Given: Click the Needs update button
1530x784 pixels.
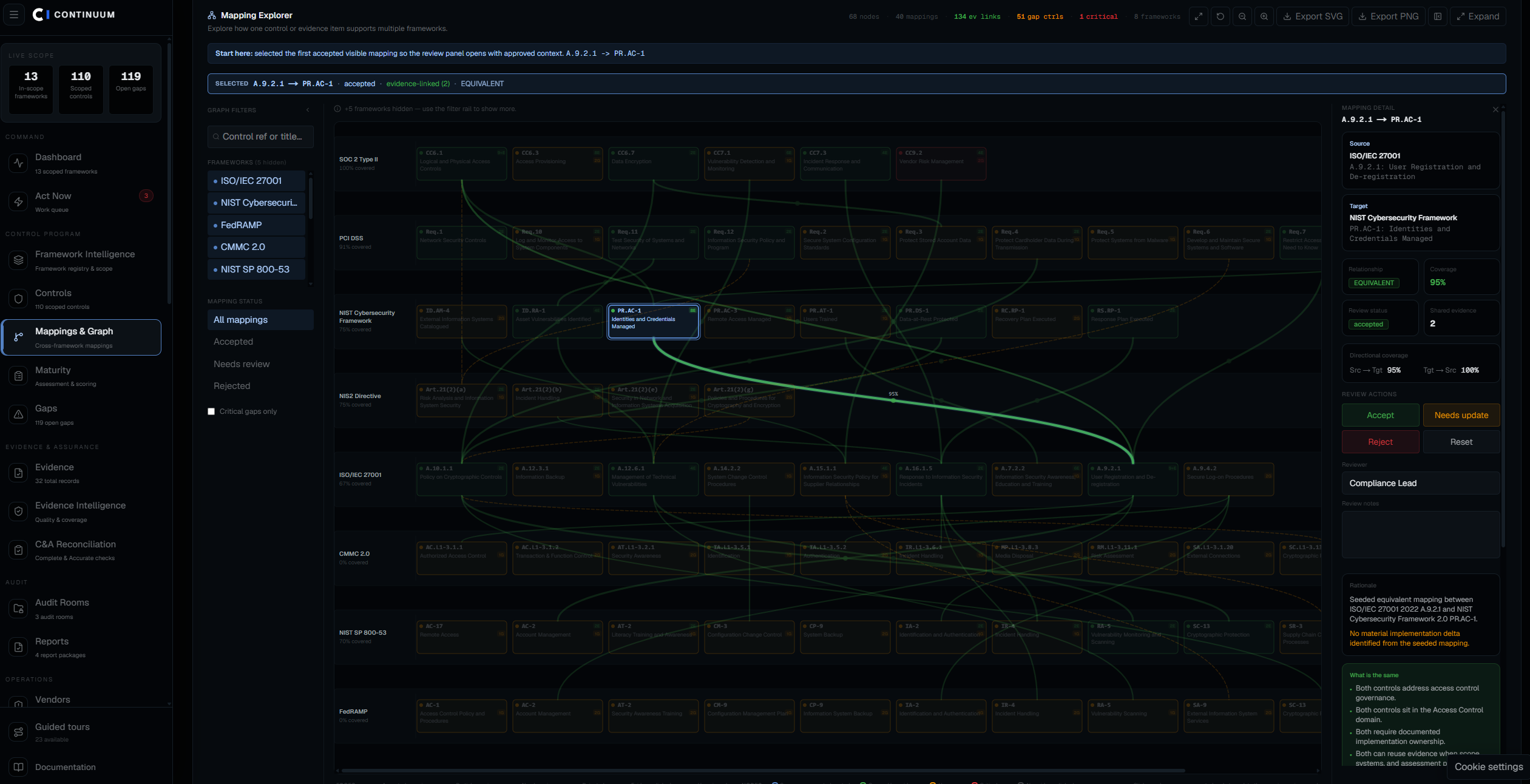Looking at the screenshot, I should click(x=1461, y=415).
